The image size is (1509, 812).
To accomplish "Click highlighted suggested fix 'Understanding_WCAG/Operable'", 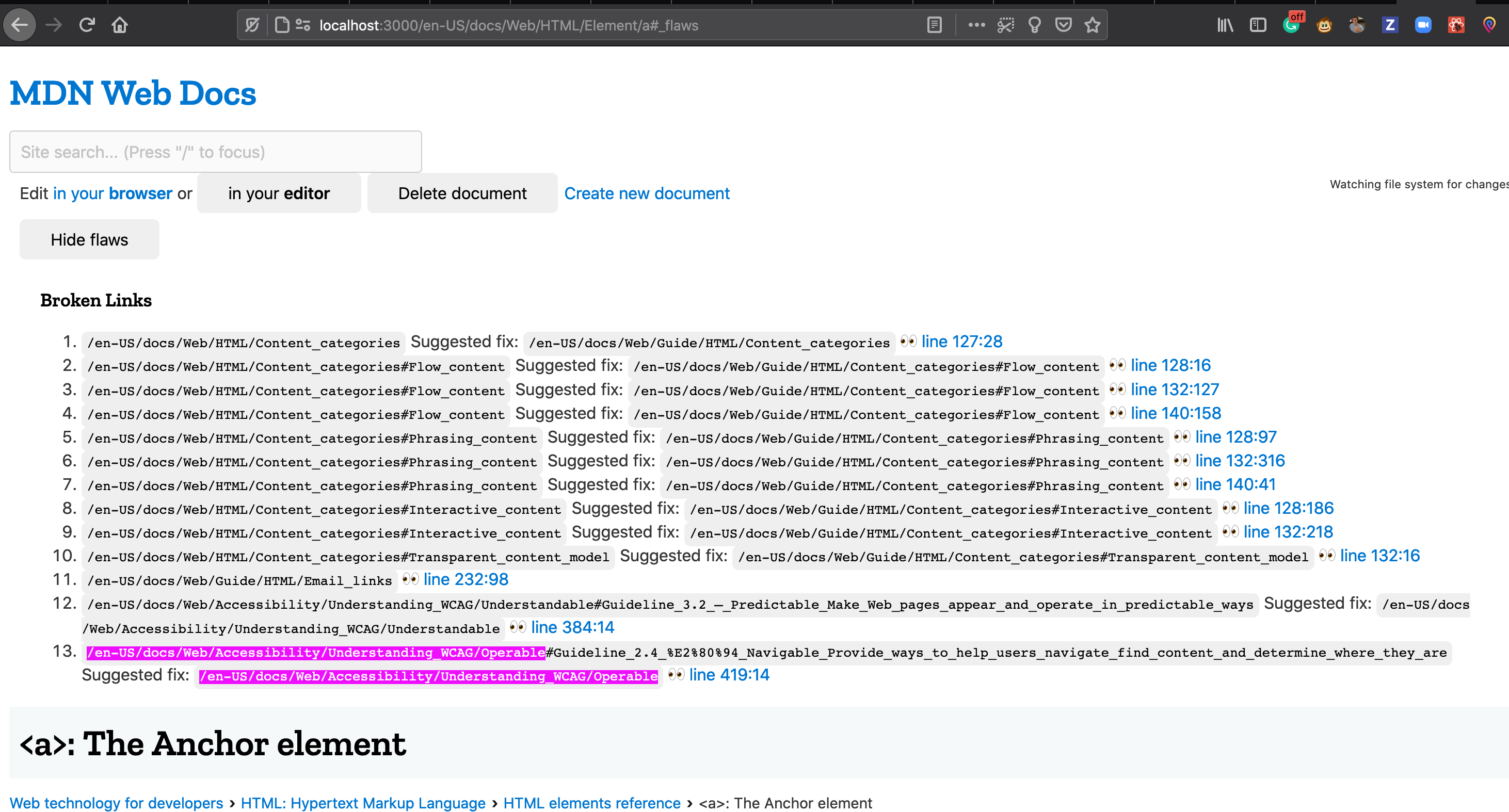I will pyautogui.click(x=428, y=677).
